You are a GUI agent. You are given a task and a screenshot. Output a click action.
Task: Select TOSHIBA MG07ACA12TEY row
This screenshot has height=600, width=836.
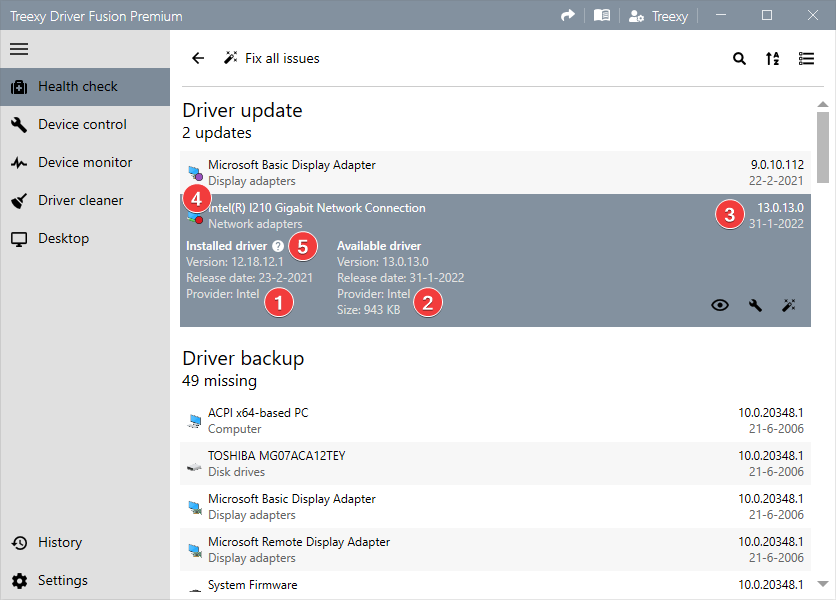click(495, 463)
